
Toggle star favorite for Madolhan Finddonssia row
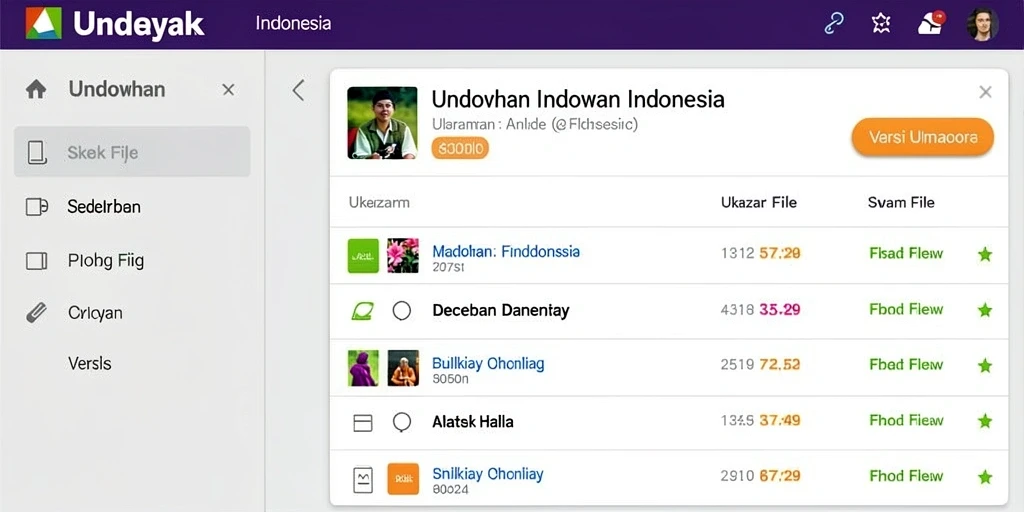coord(985,254)
